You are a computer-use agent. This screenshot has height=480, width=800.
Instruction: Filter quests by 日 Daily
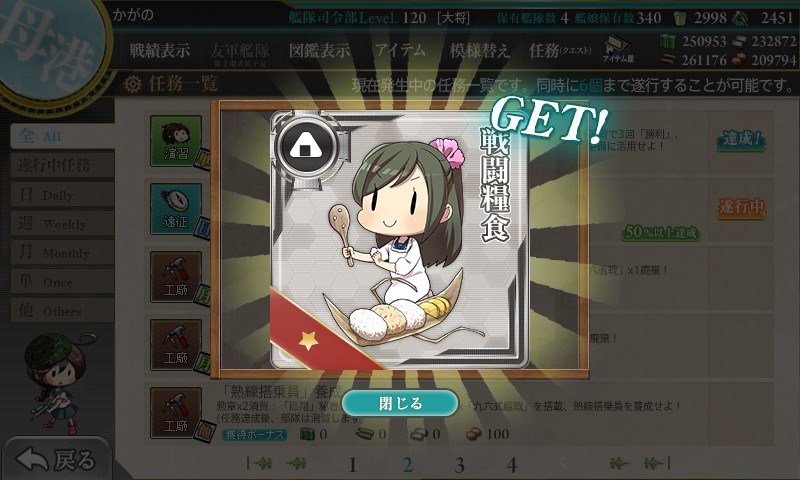[62, 195]
